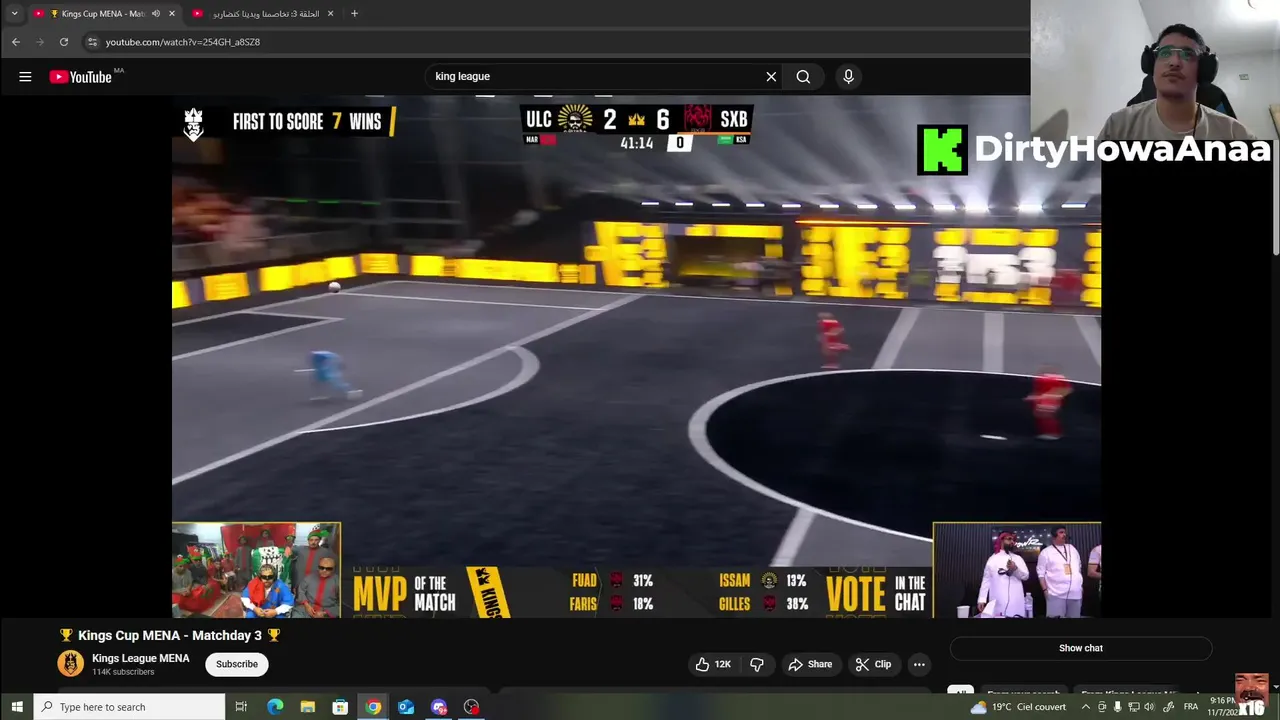1280x720 pixels.
Task: Open the weather widget 19°C Ciel couvert
Action: click(1018, 707)
